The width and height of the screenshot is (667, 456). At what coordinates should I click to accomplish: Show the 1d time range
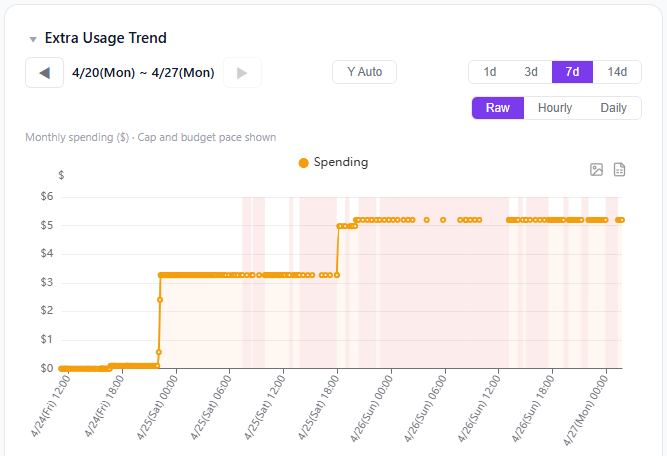point(490,72)
